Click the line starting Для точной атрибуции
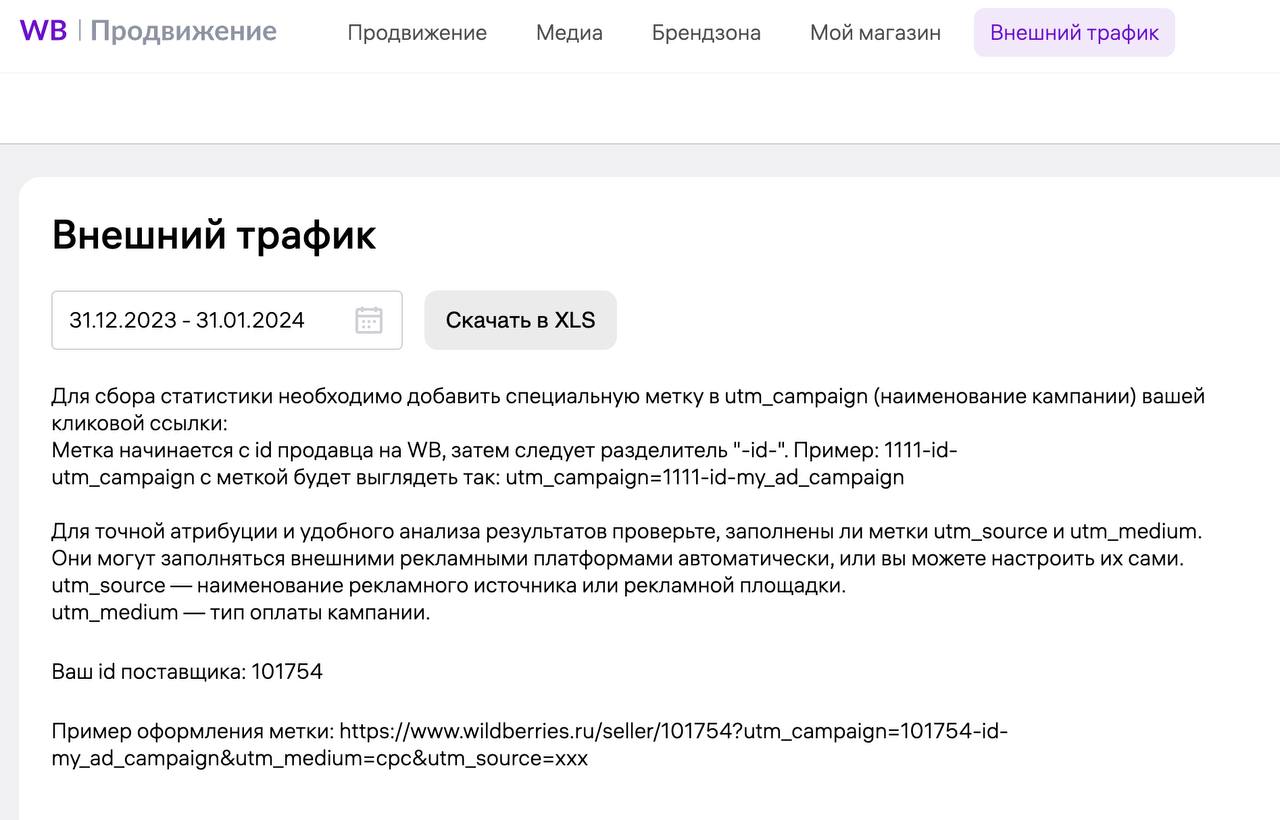Screen dimensions: 1280x820 (x=626, y=531)
